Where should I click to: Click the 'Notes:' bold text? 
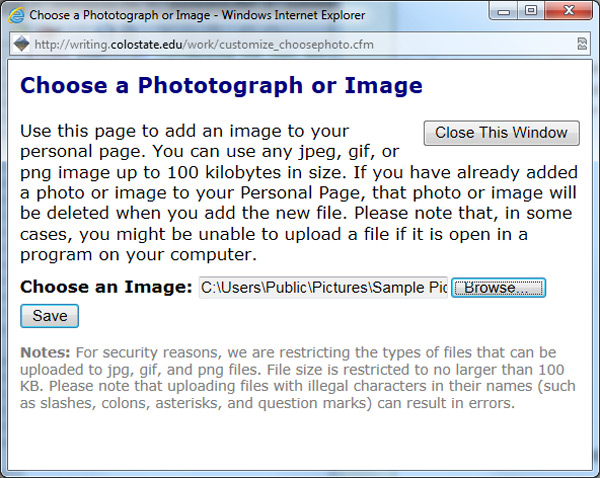[x=45, y=352]
